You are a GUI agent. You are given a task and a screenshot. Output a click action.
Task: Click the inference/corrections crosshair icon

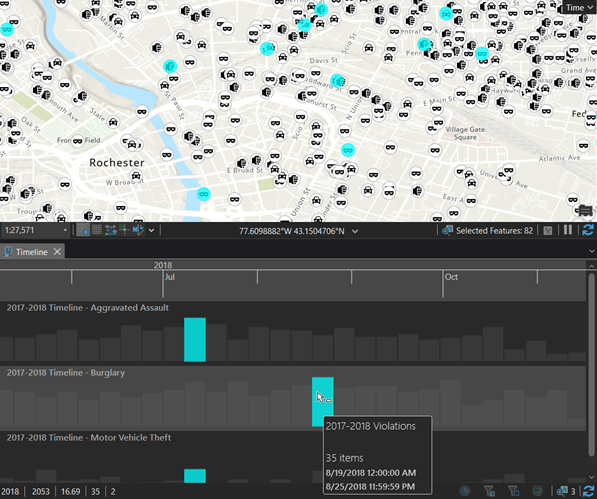click(x=124, y=230)
